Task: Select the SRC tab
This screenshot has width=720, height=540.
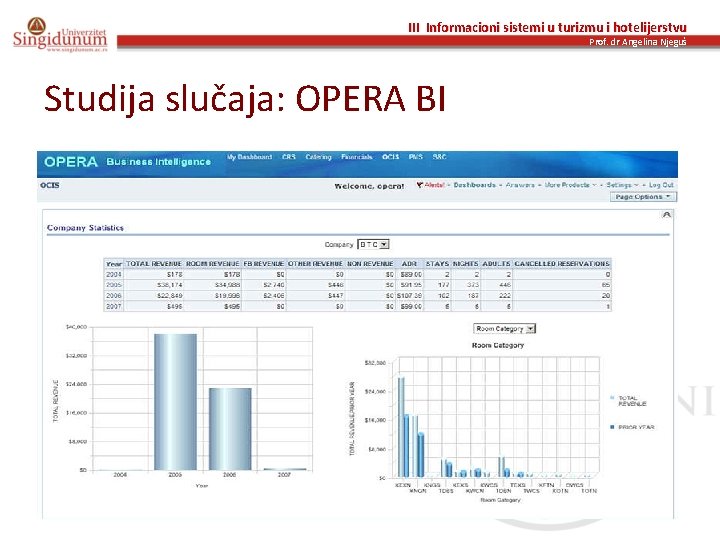Action: coord(439,157)
